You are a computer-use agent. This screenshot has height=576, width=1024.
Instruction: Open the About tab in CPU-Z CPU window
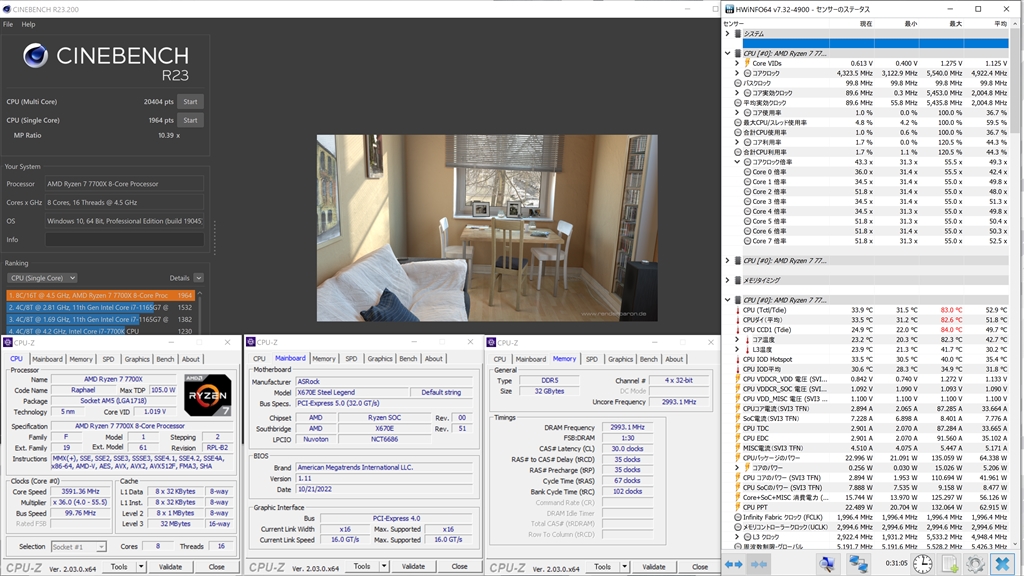coord(191,359)
